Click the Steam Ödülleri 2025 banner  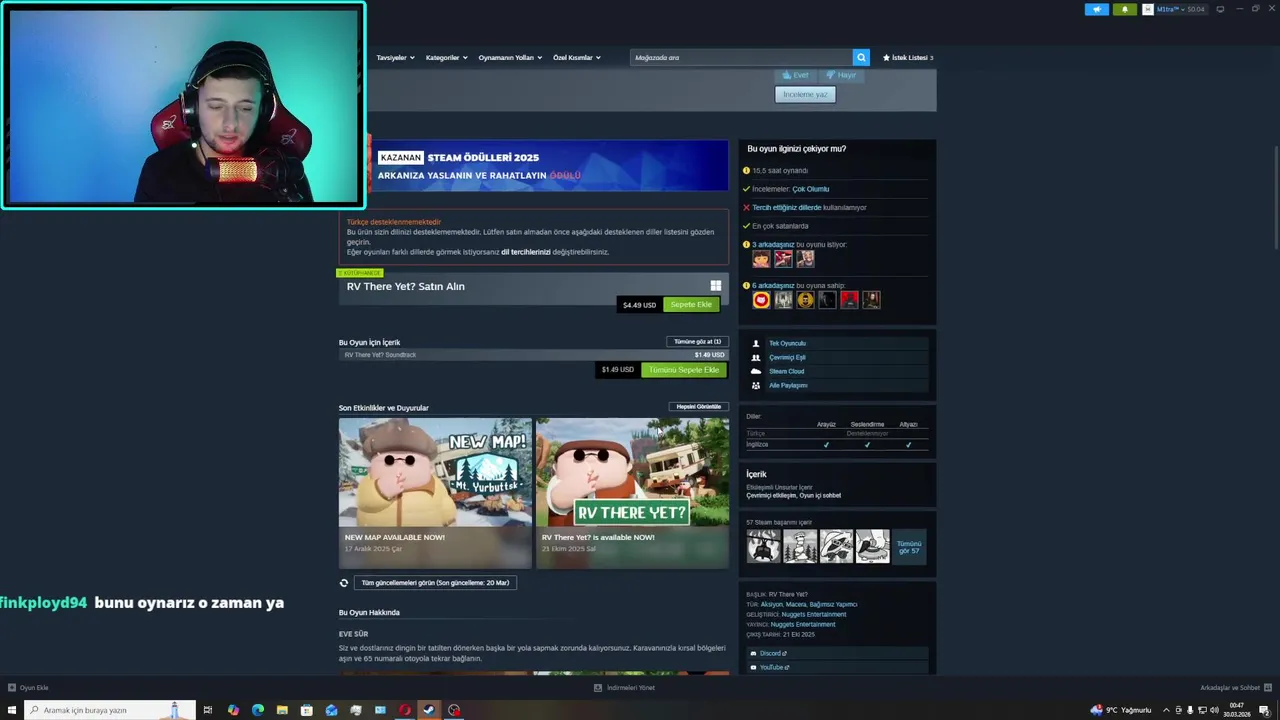[551, 165]
